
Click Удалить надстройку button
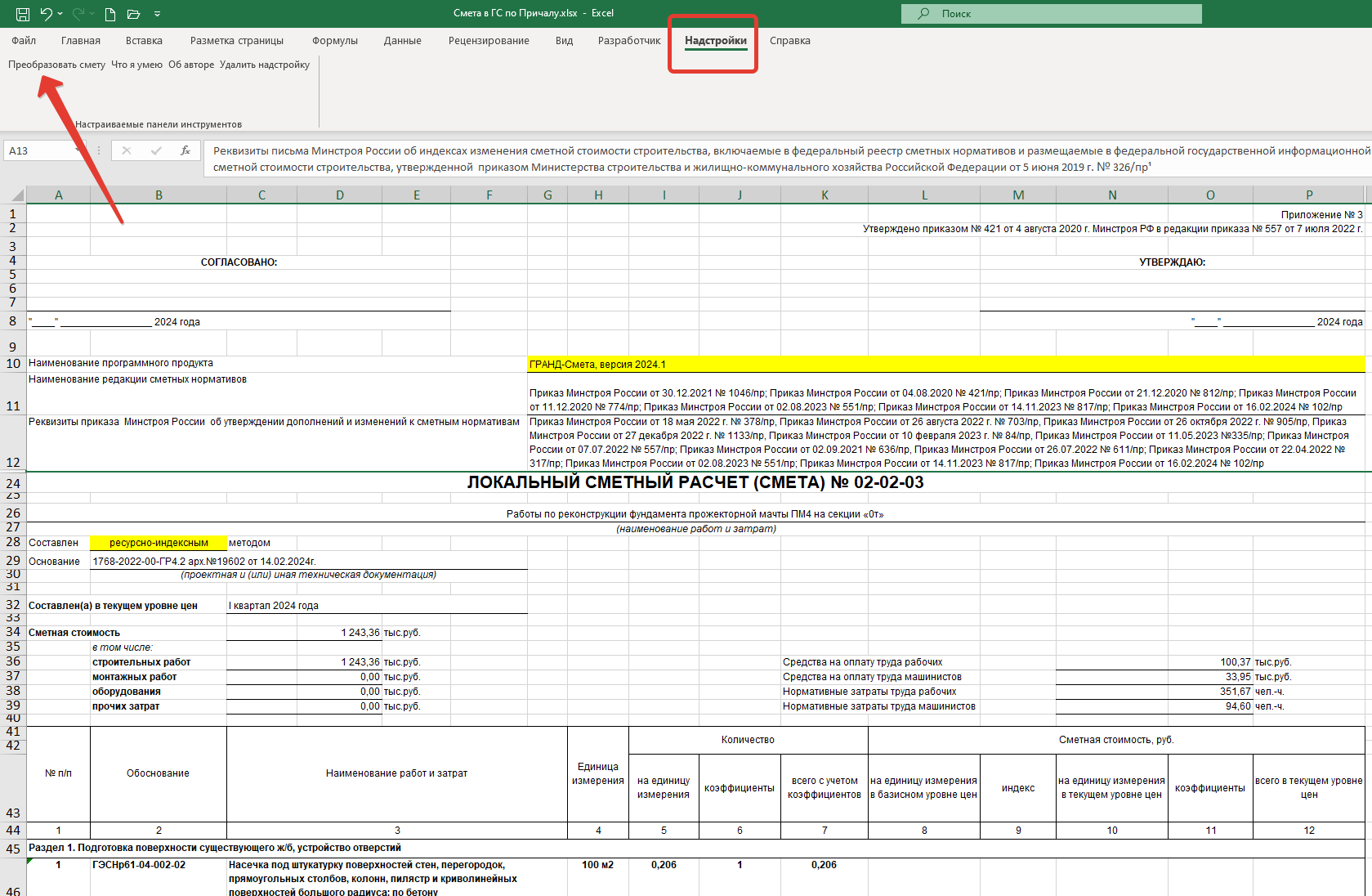[x=264, y=65]
